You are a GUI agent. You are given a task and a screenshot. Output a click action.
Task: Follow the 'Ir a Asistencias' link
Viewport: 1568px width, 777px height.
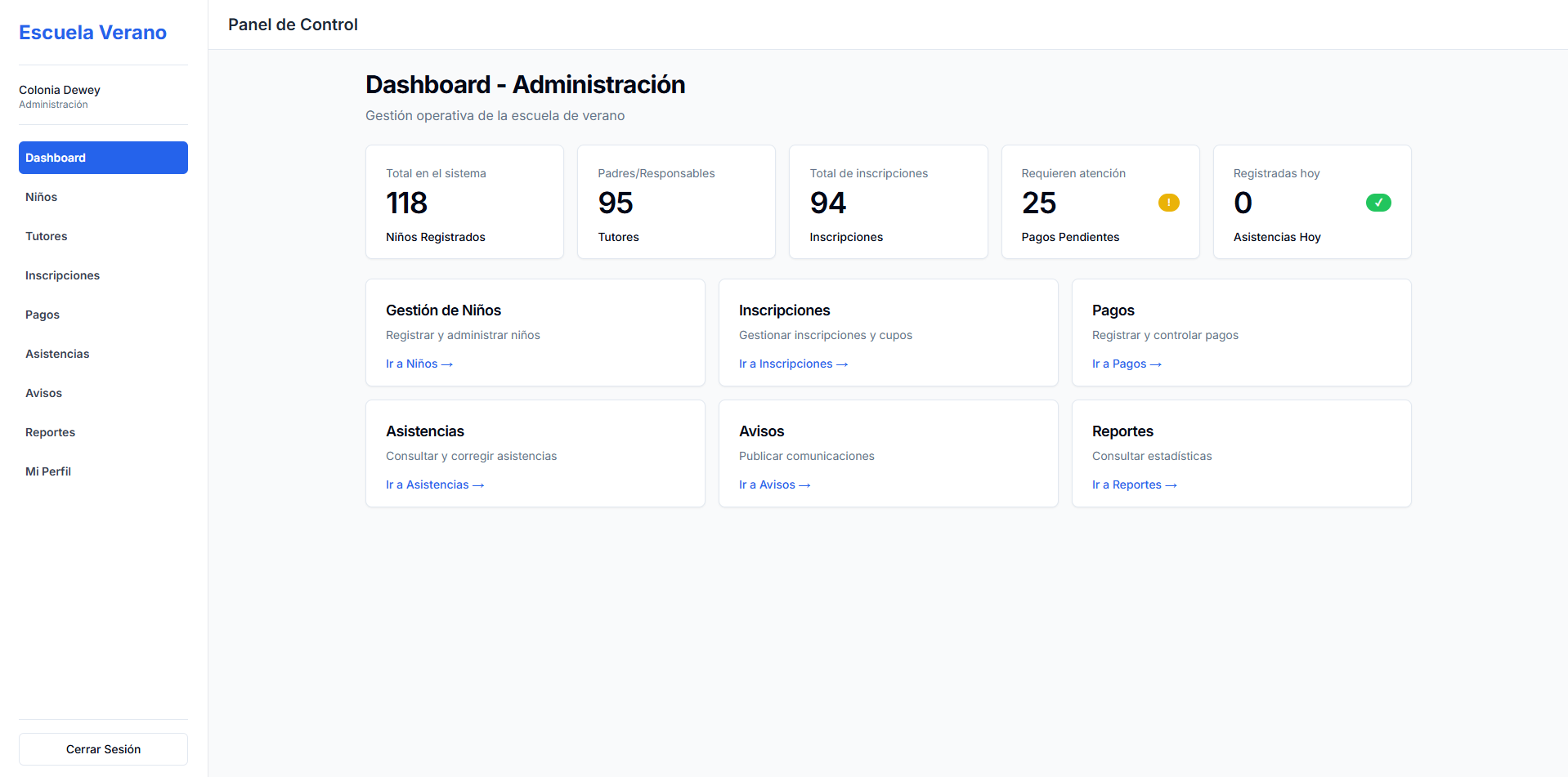[x=435, y=485]
